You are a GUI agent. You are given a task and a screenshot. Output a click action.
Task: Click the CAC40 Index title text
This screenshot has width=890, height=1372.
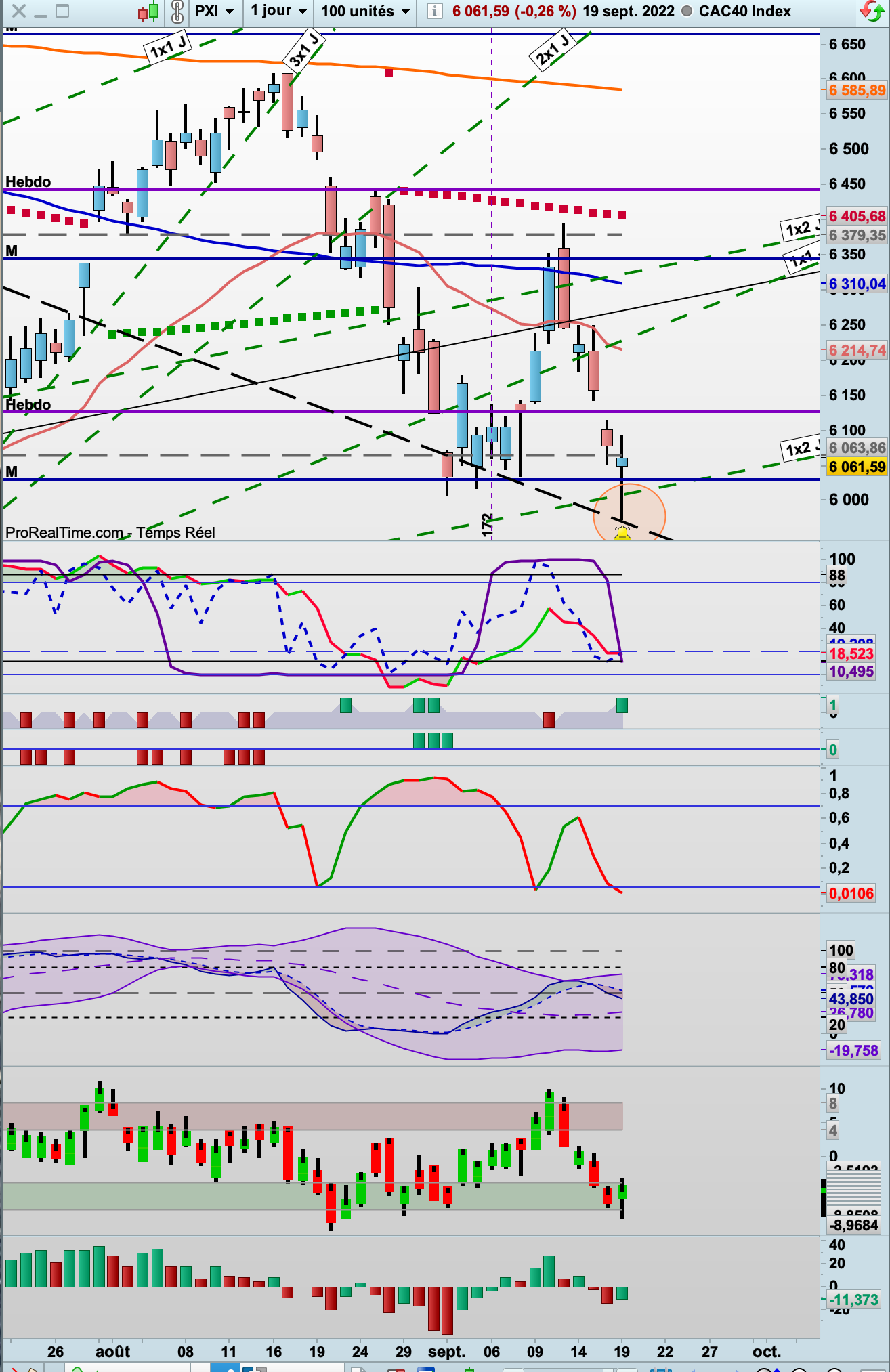pos(745,12)
